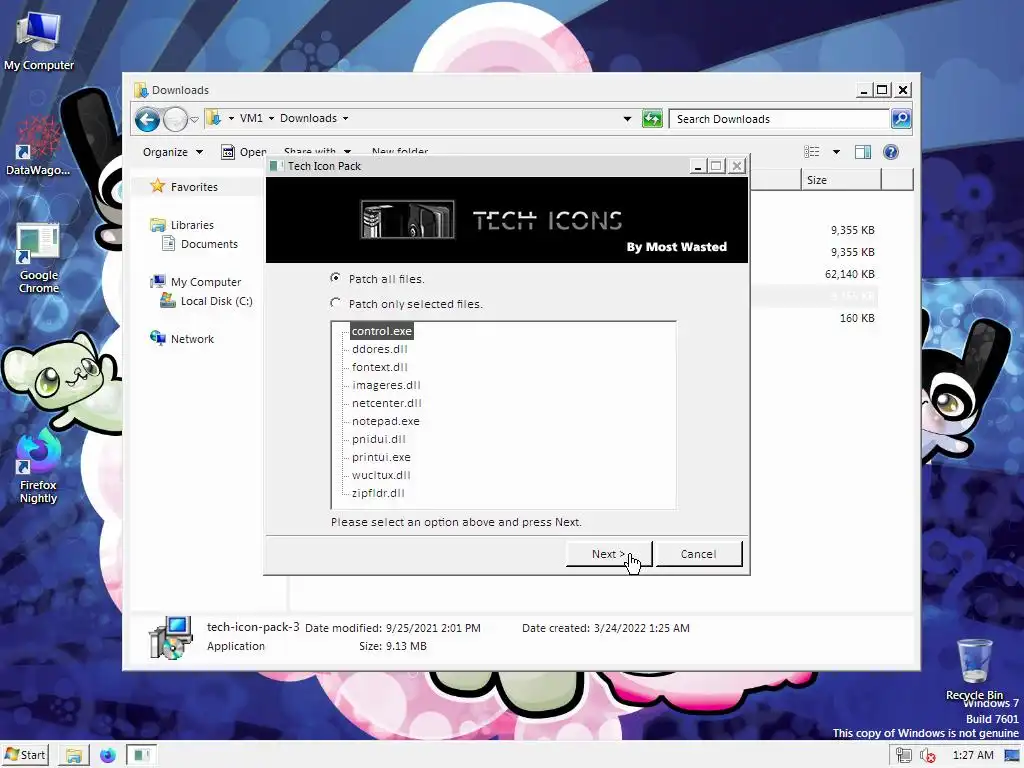Select zipfldr.dll in the file list

click(378, 493)
